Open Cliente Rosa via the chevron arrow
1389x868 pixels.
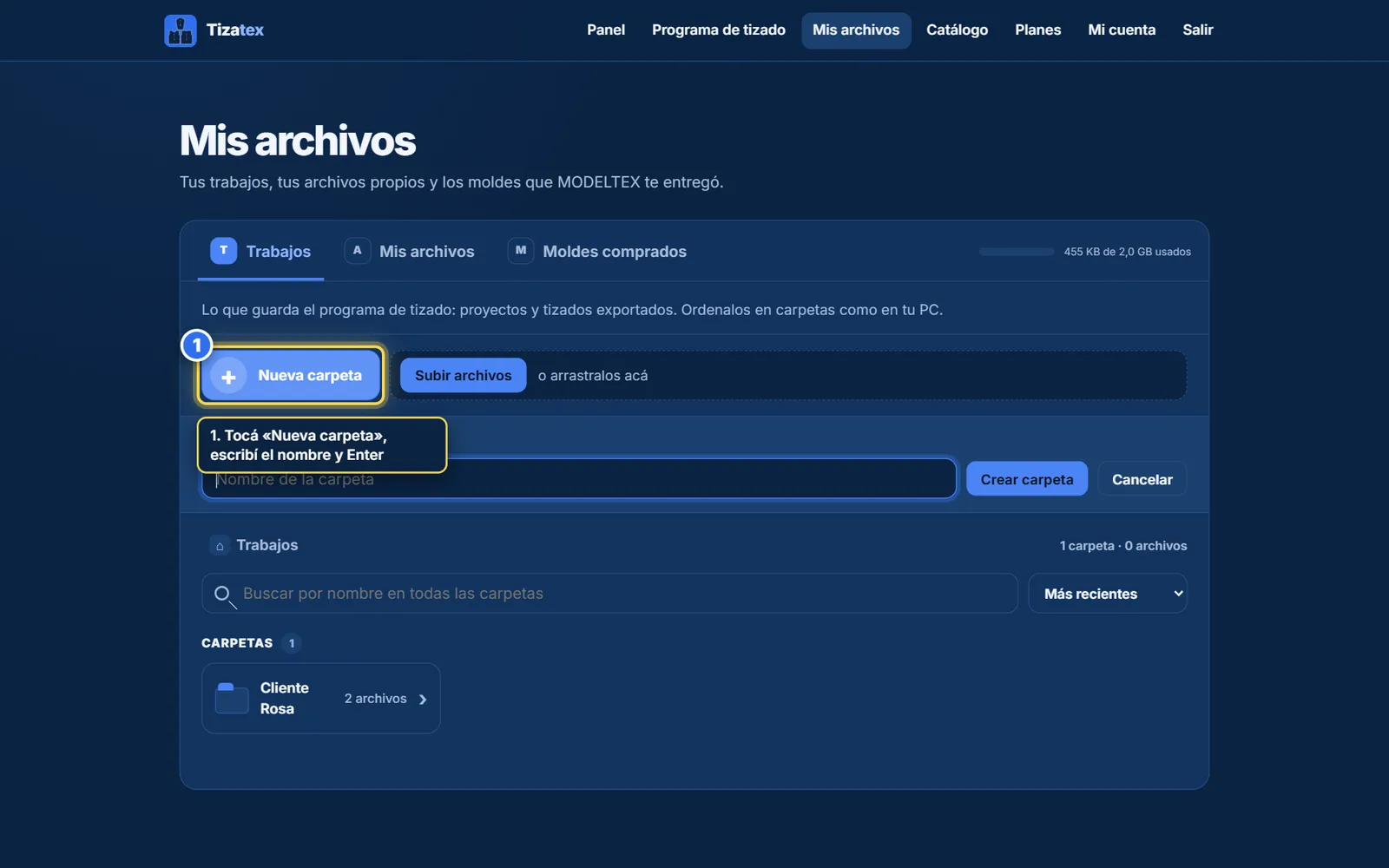423,699
